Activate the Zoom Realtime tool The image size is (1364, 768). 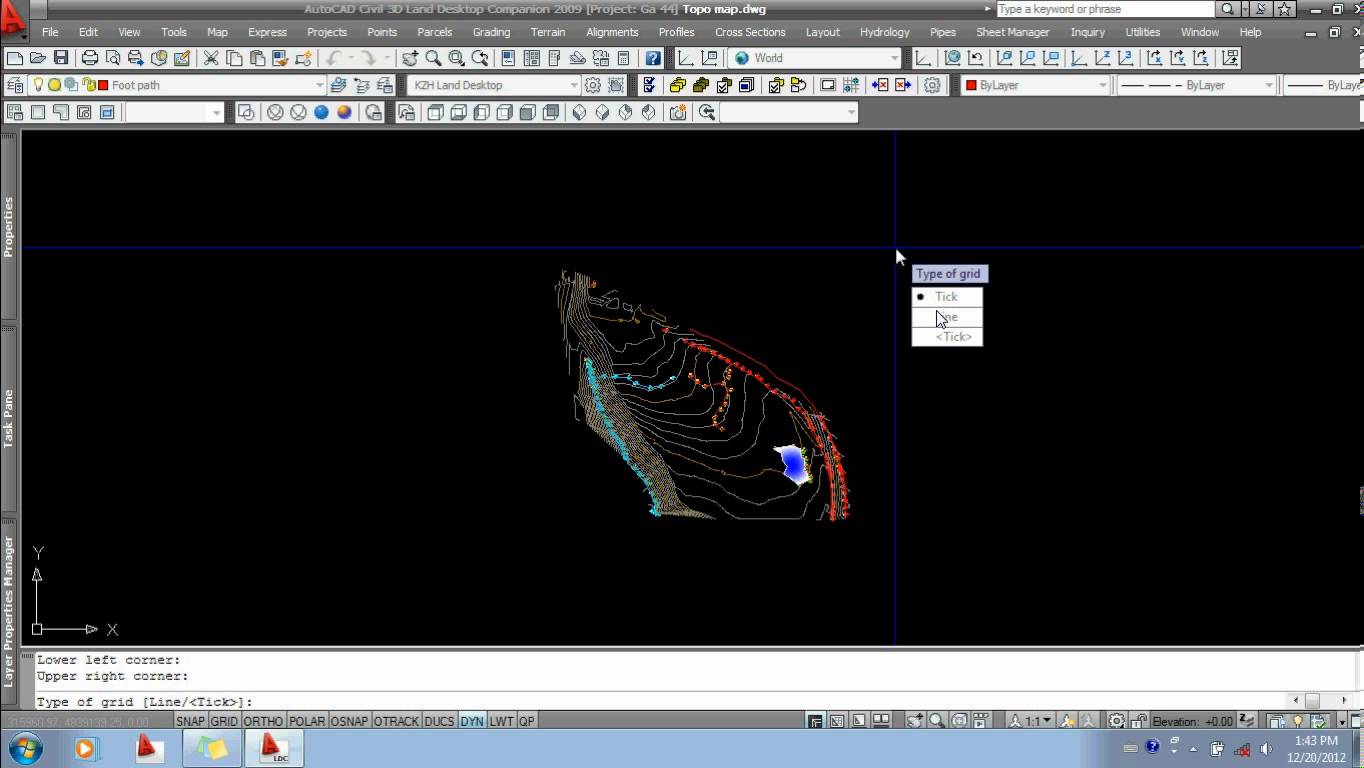(433, 57)
